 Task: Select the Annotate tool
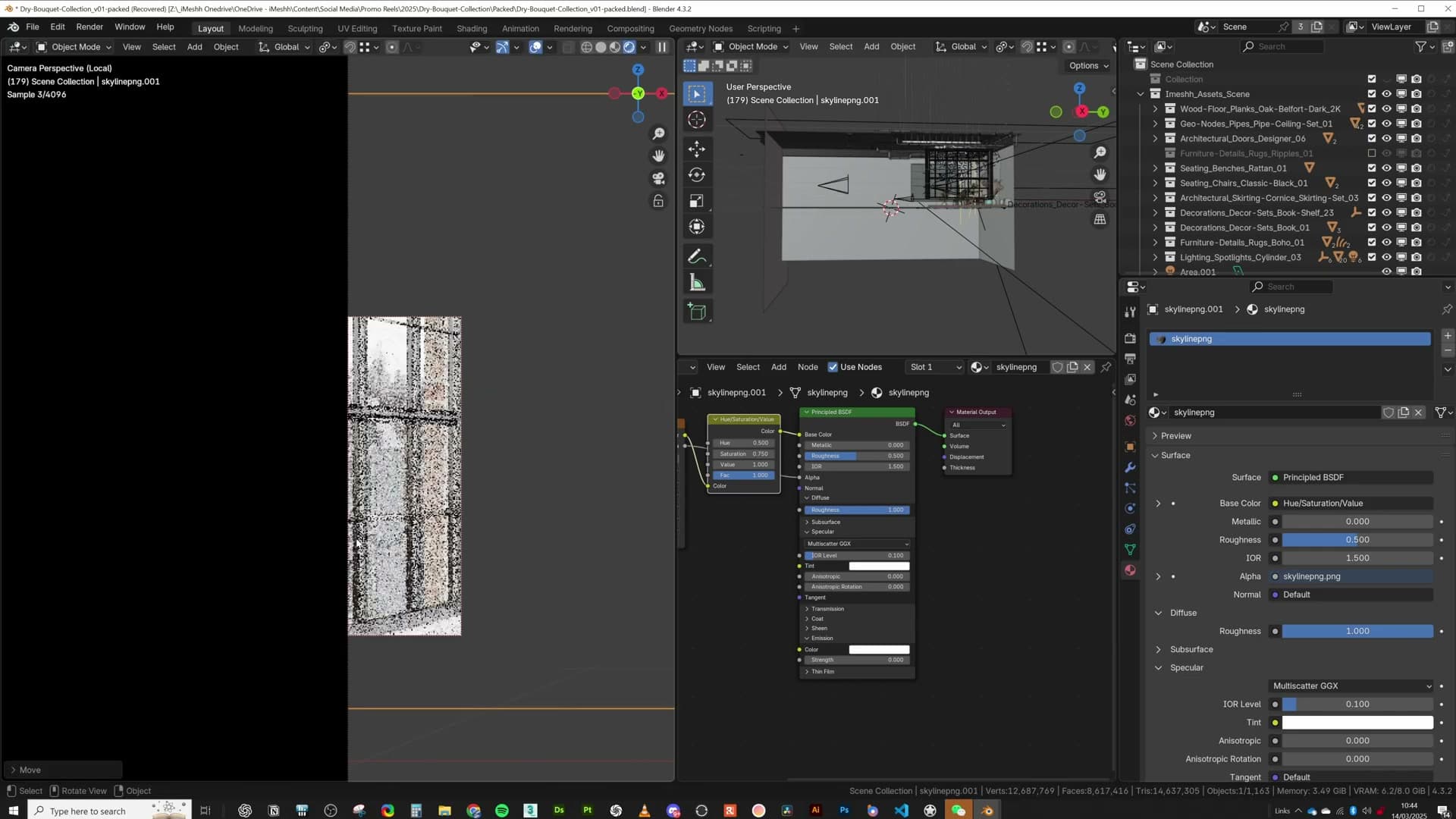tap(697, 257)
